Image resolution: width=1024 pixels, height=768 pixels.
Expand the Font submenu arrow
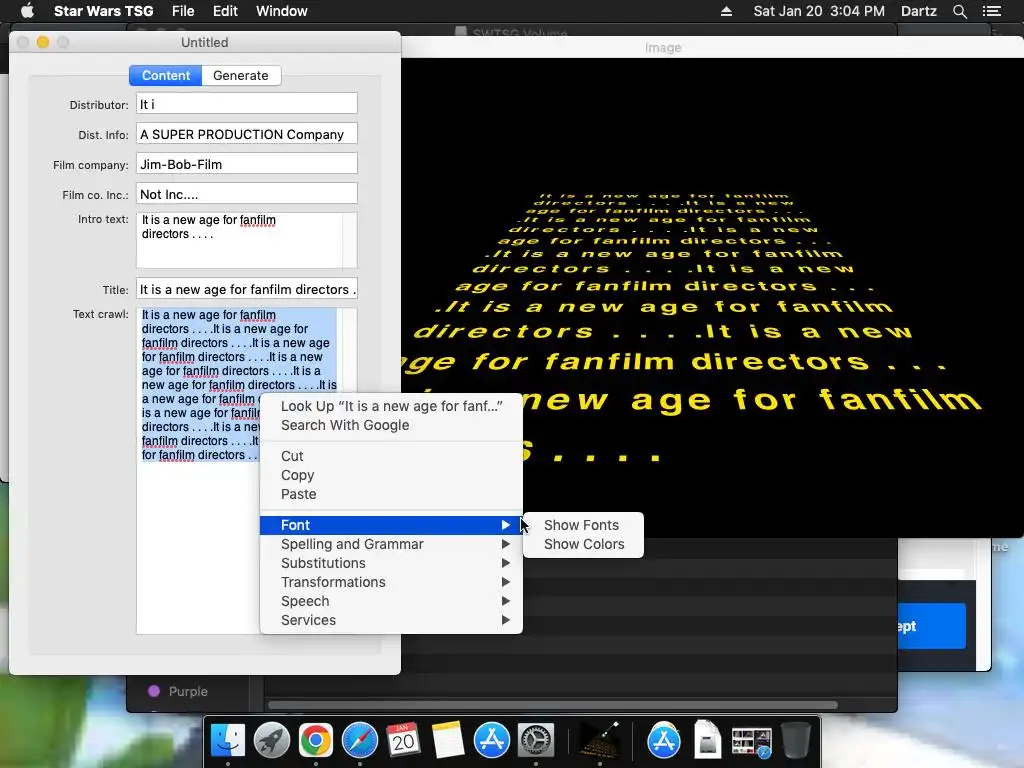click(x=505, y=525)
